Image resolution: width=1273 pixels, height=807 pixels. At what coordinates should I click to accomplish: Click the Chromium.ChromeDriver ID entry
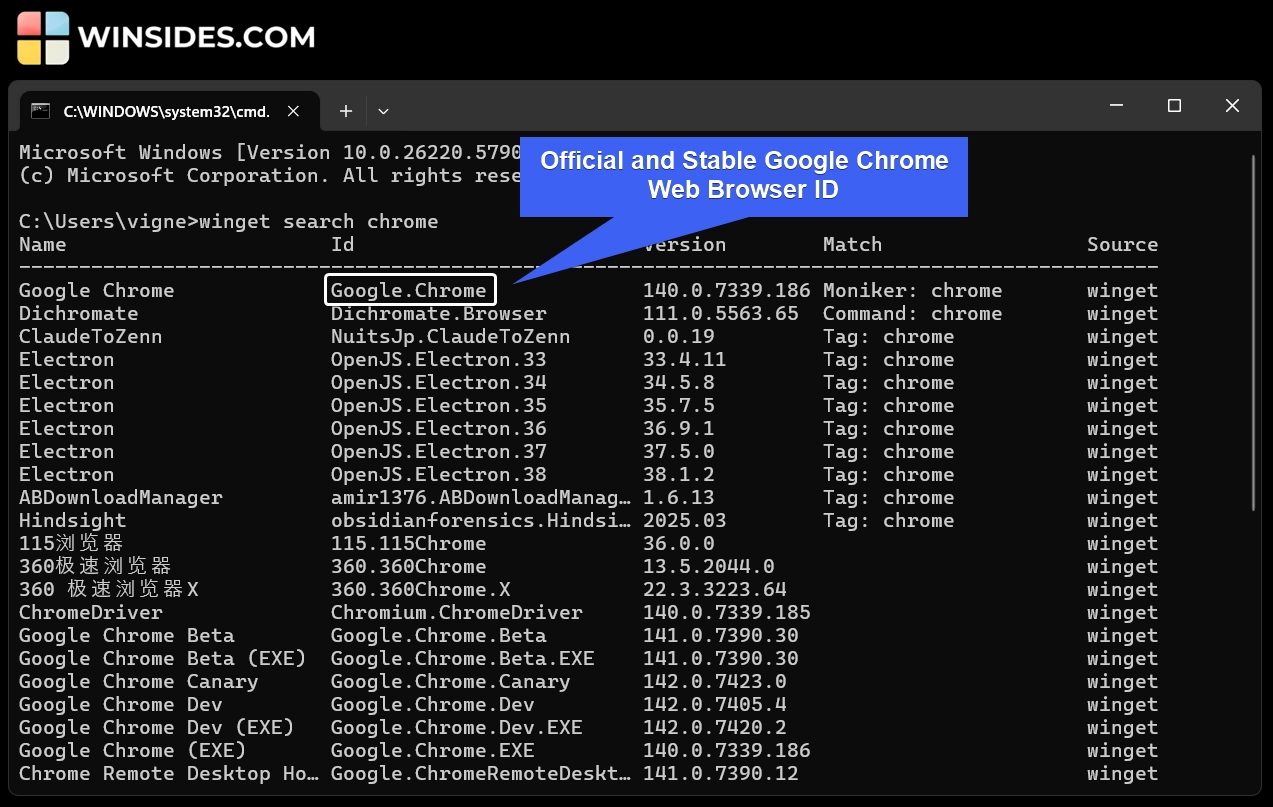point(456,613)
